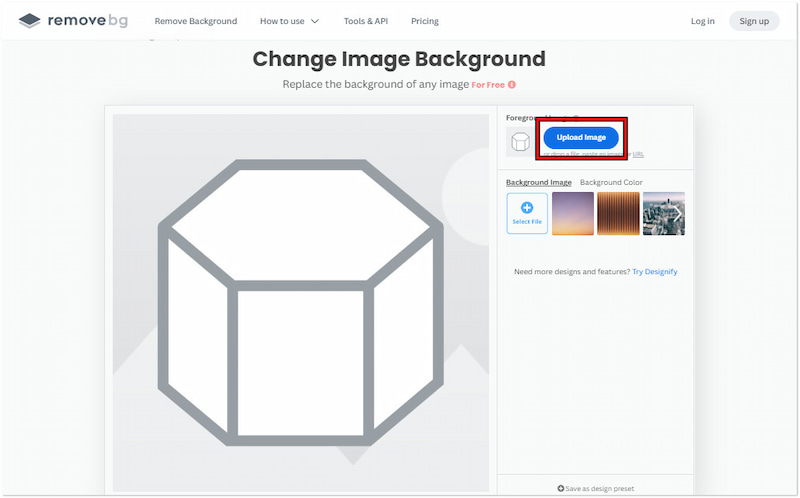Choose the orange striped background thumbnail

pos(617,213)
